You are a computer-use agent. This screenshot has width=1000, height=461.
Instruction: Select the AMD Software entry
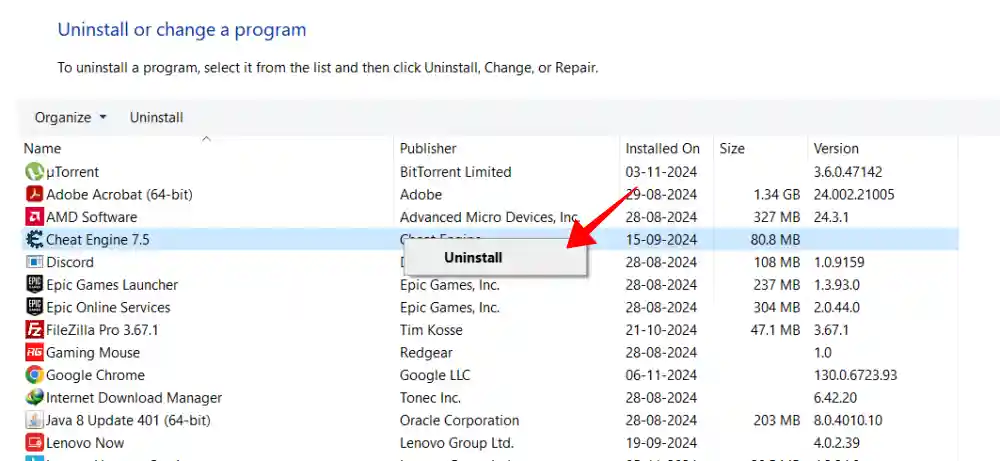click(91, 217)
